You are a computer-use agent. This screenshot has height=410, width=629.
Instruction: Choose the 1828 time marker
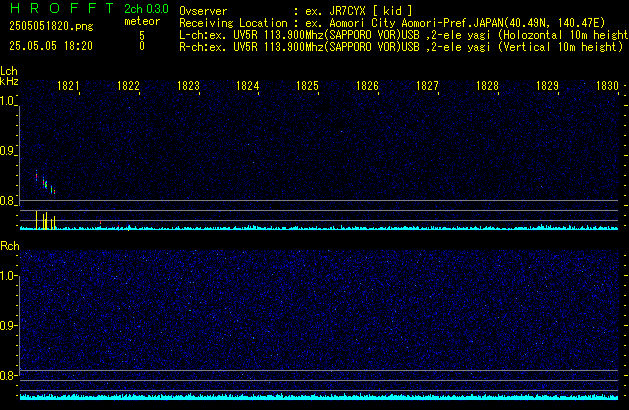pos(487,86)
